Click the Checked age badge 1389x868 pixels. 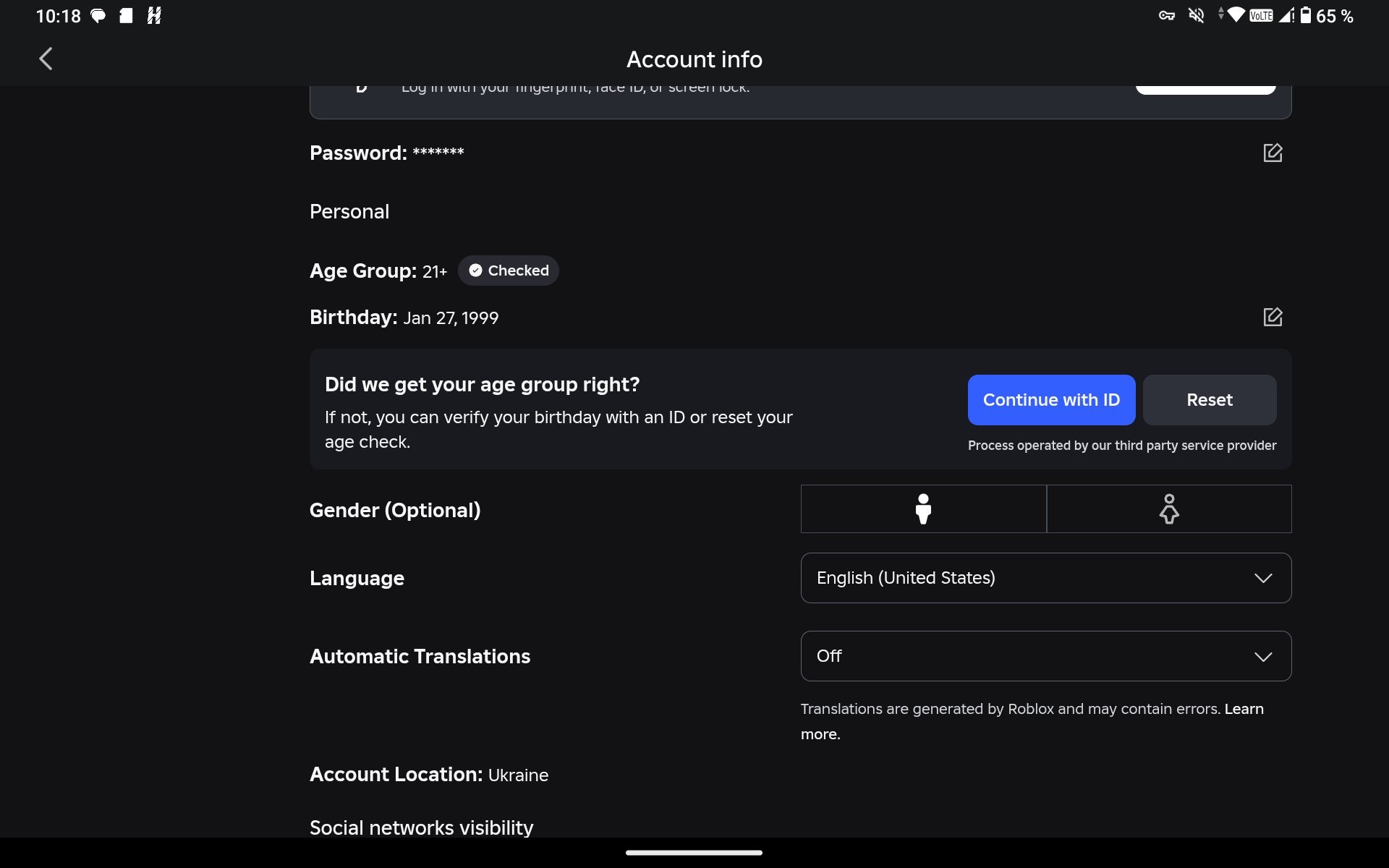509,271
